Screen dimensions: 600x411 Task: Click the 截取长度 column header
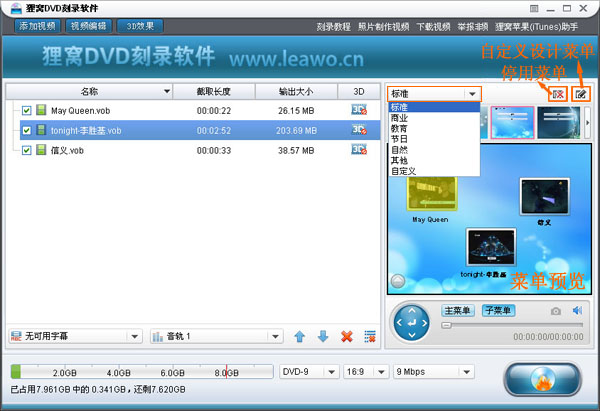point(214,91)
